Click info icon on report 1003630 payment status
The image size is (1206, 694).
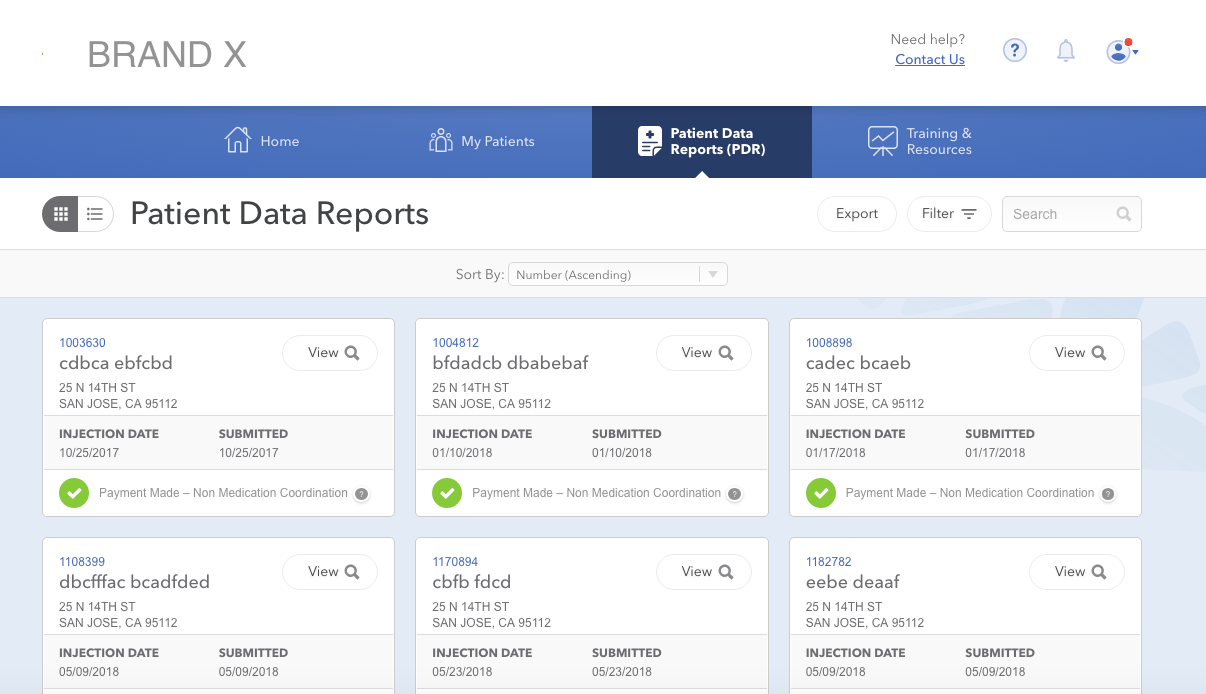point(361,494)
